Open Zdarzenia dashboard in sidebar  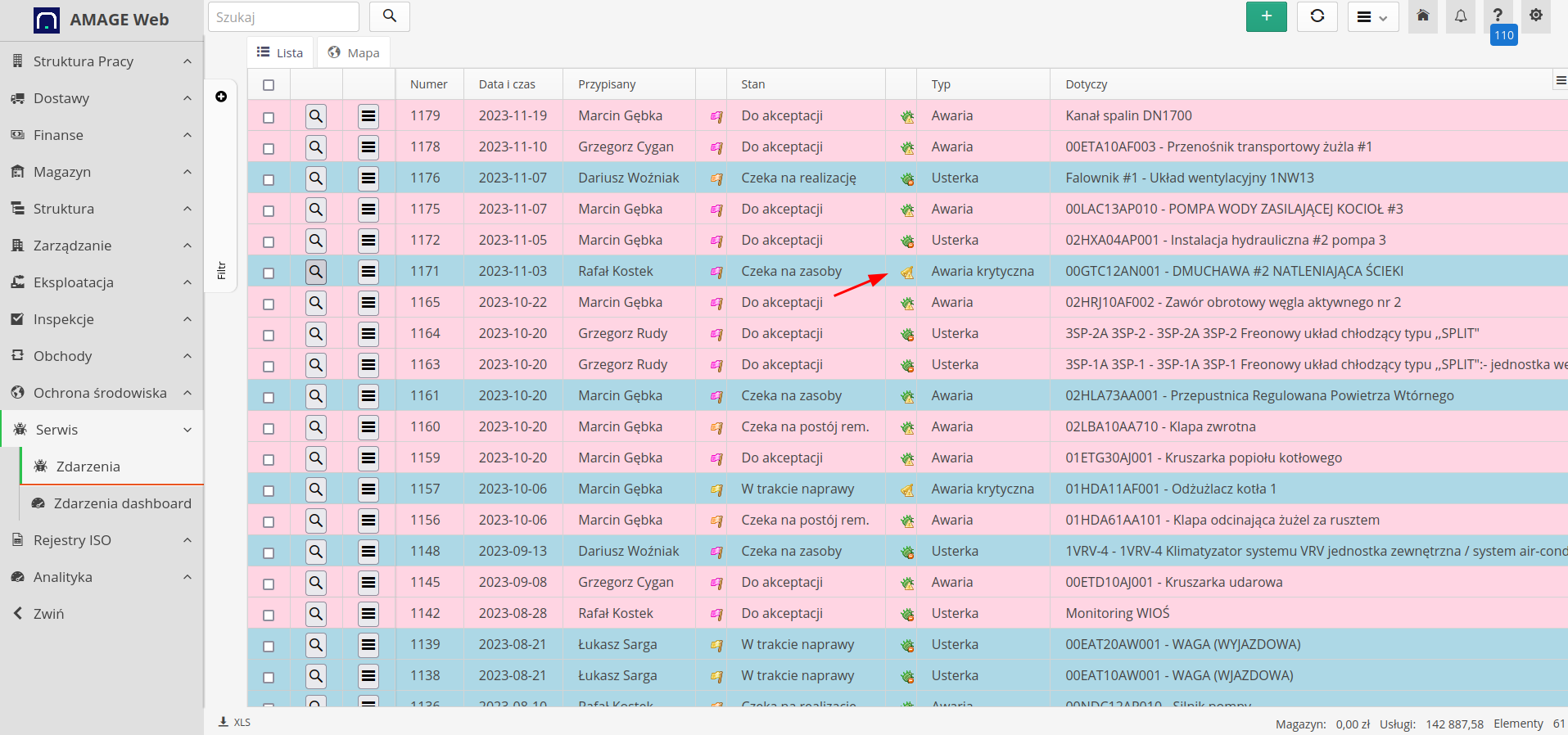(121, 503)
